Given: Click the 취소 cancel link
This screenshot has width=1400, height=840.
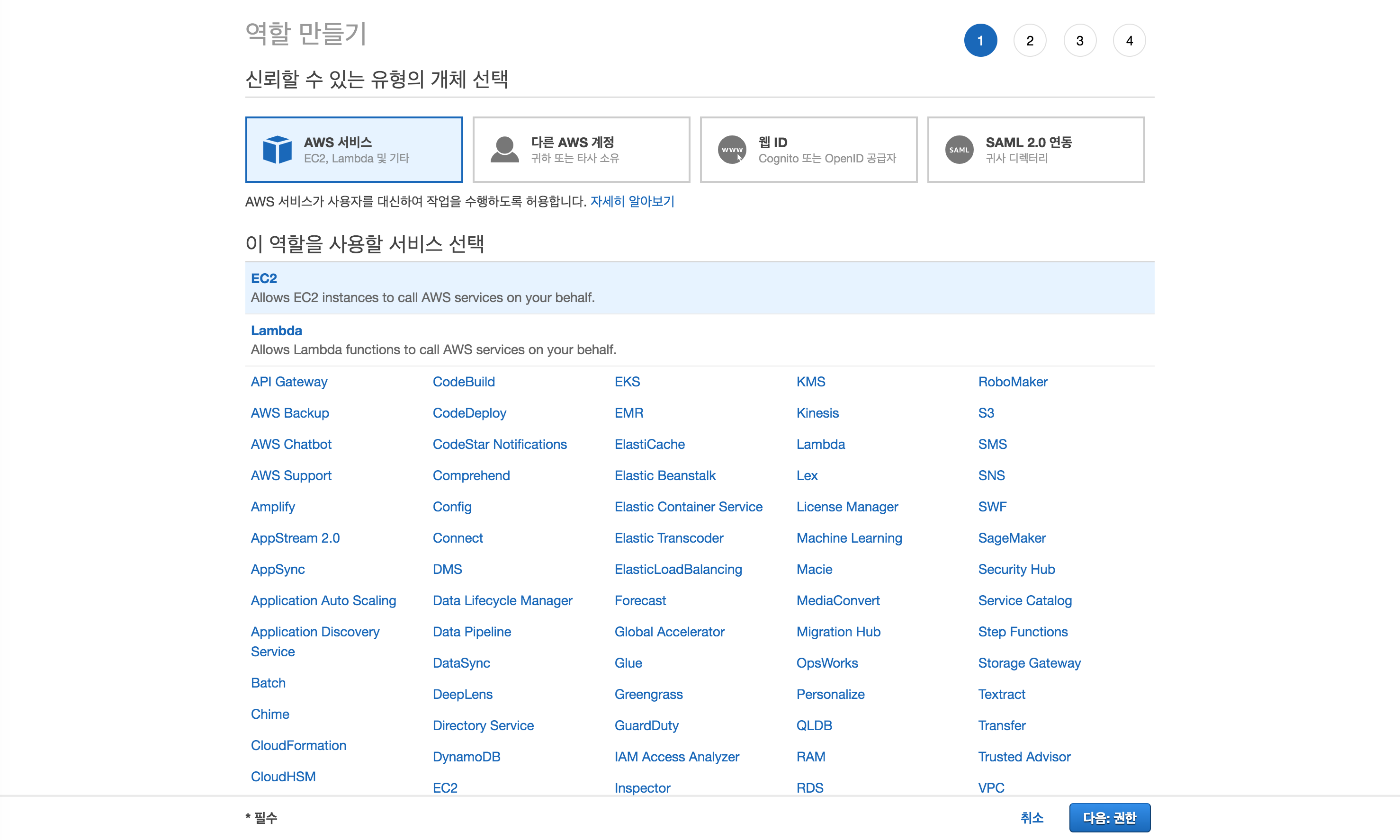Looking at the screenshot, I should click(1032, 817).
